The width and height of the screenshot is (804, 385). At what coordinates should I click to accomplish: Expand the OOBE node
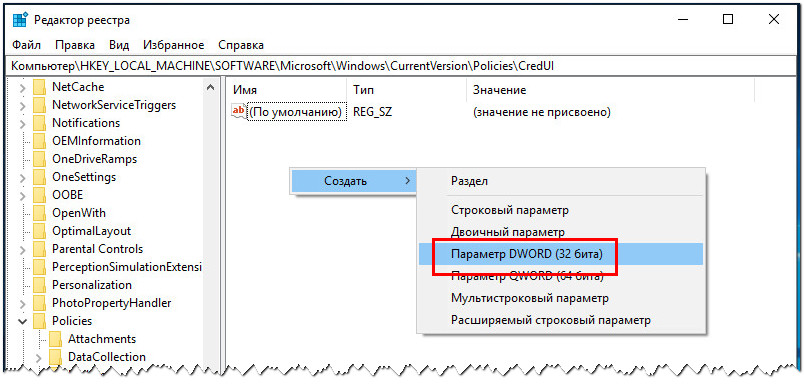click(23, 196)
